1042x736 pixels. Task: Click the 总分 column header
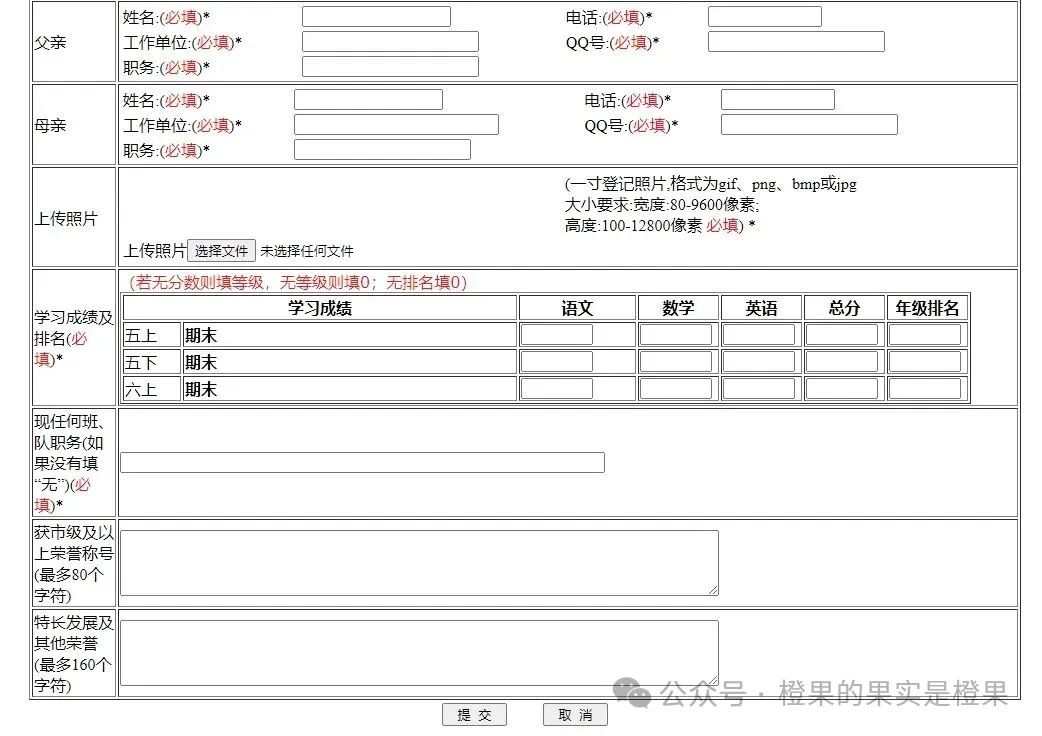pyautogui.click(x=845, y=308)
